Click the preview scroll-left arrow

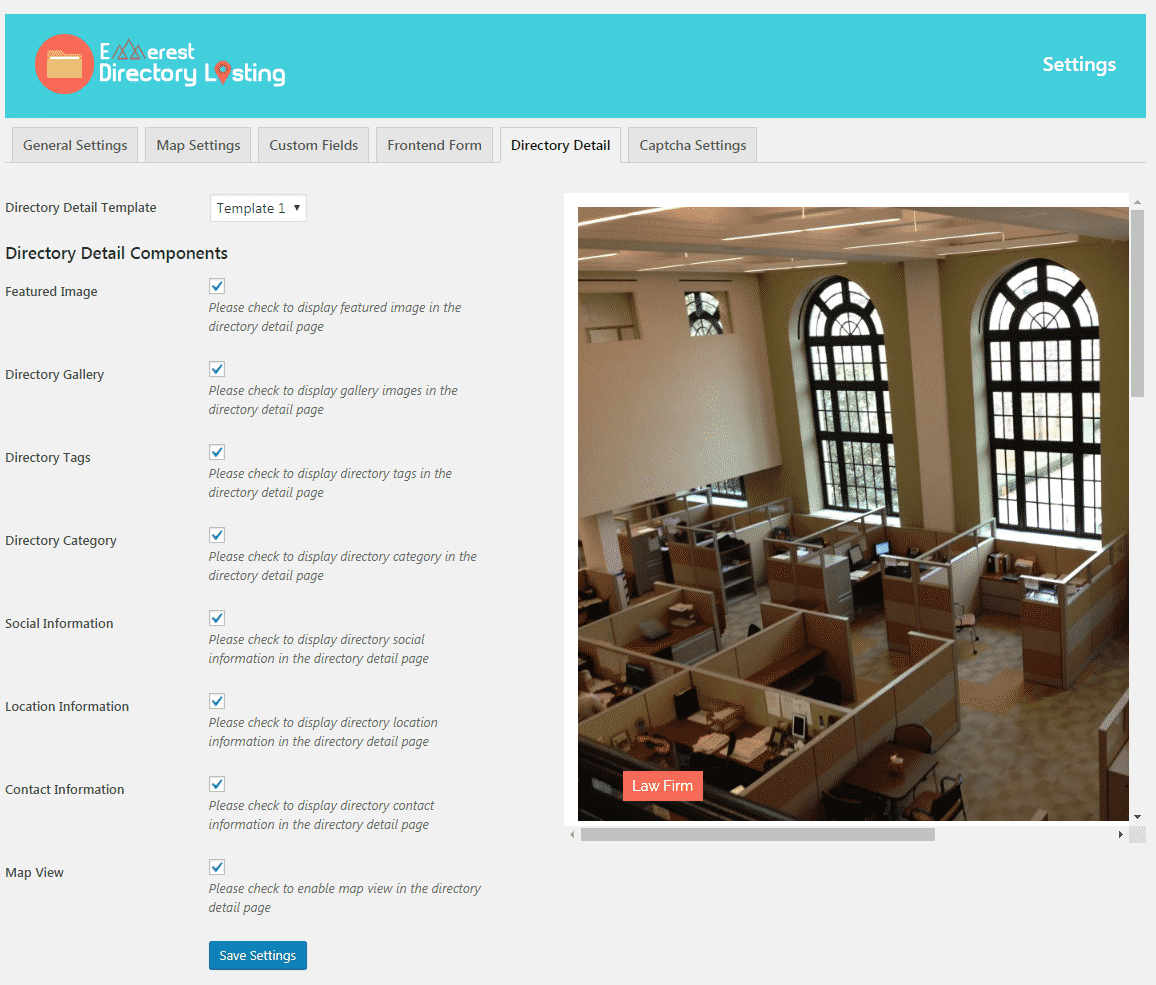click(572, 835)
